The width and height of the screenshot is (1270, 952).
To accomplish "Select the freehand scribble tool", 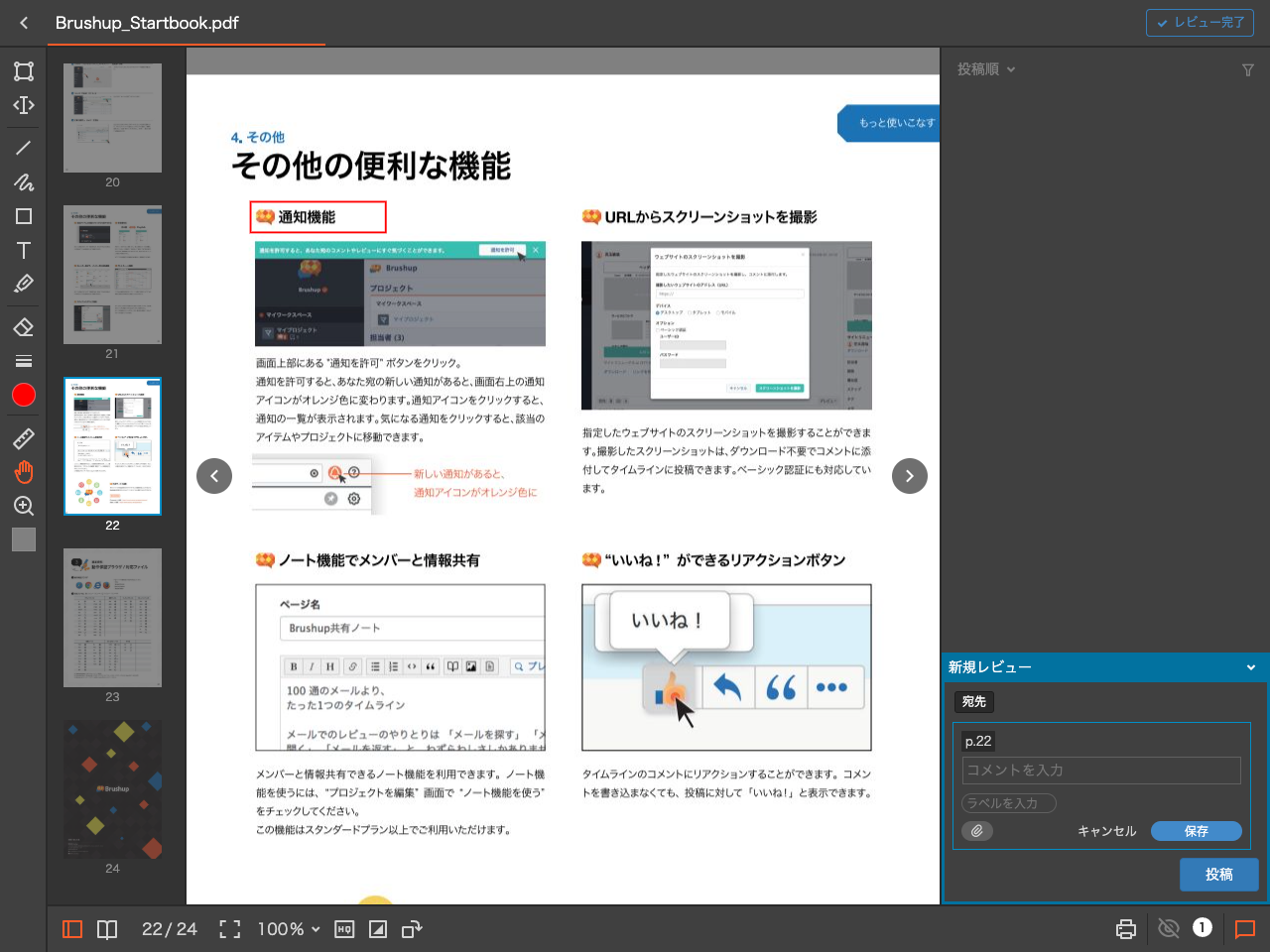I will [24, 182].
